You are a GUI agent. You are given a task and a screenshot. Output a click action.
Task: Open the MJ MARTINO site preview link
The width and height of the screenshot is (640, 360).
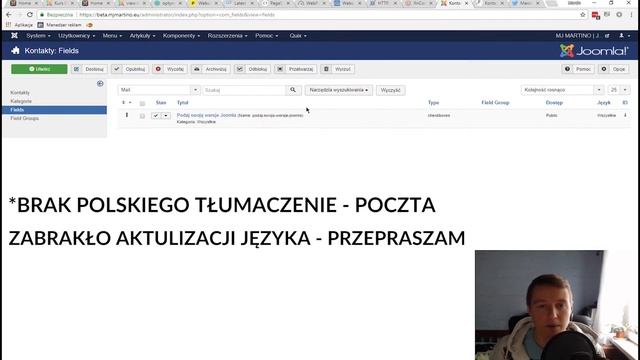582,36
